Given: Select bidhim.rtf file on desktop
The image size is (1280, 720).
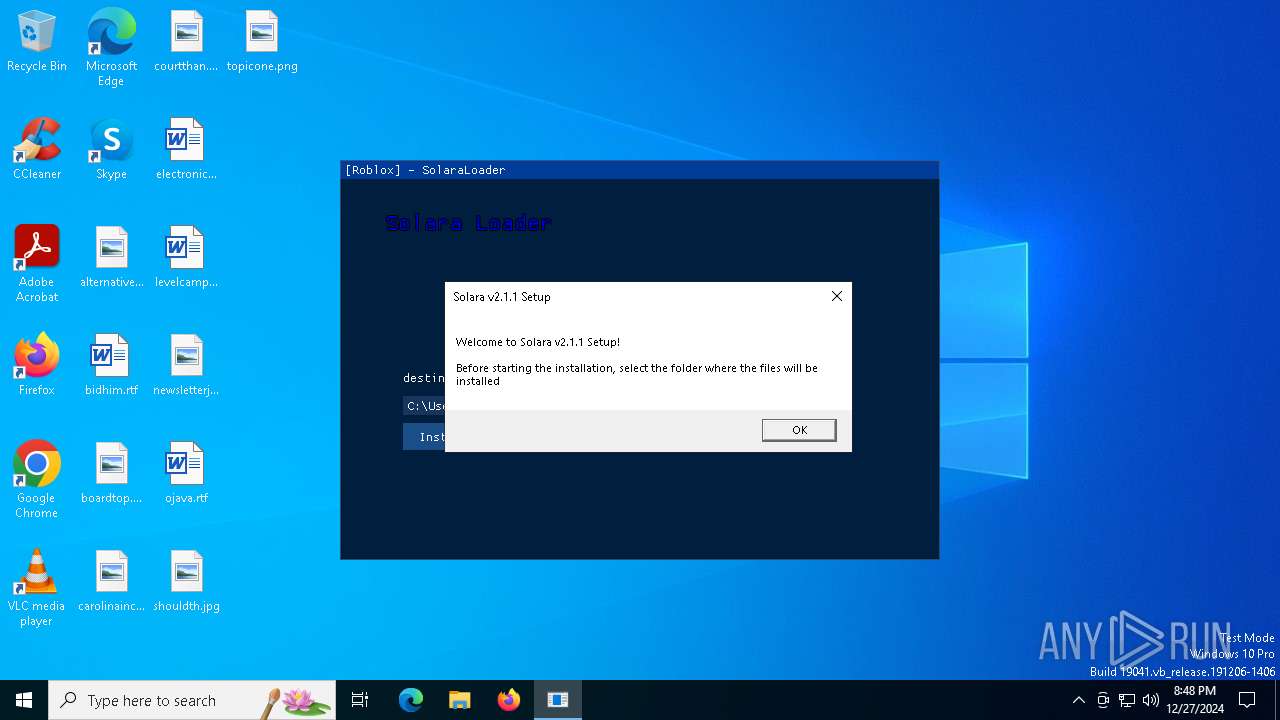Looking at the screenshot, I should [x=111, y=366].
